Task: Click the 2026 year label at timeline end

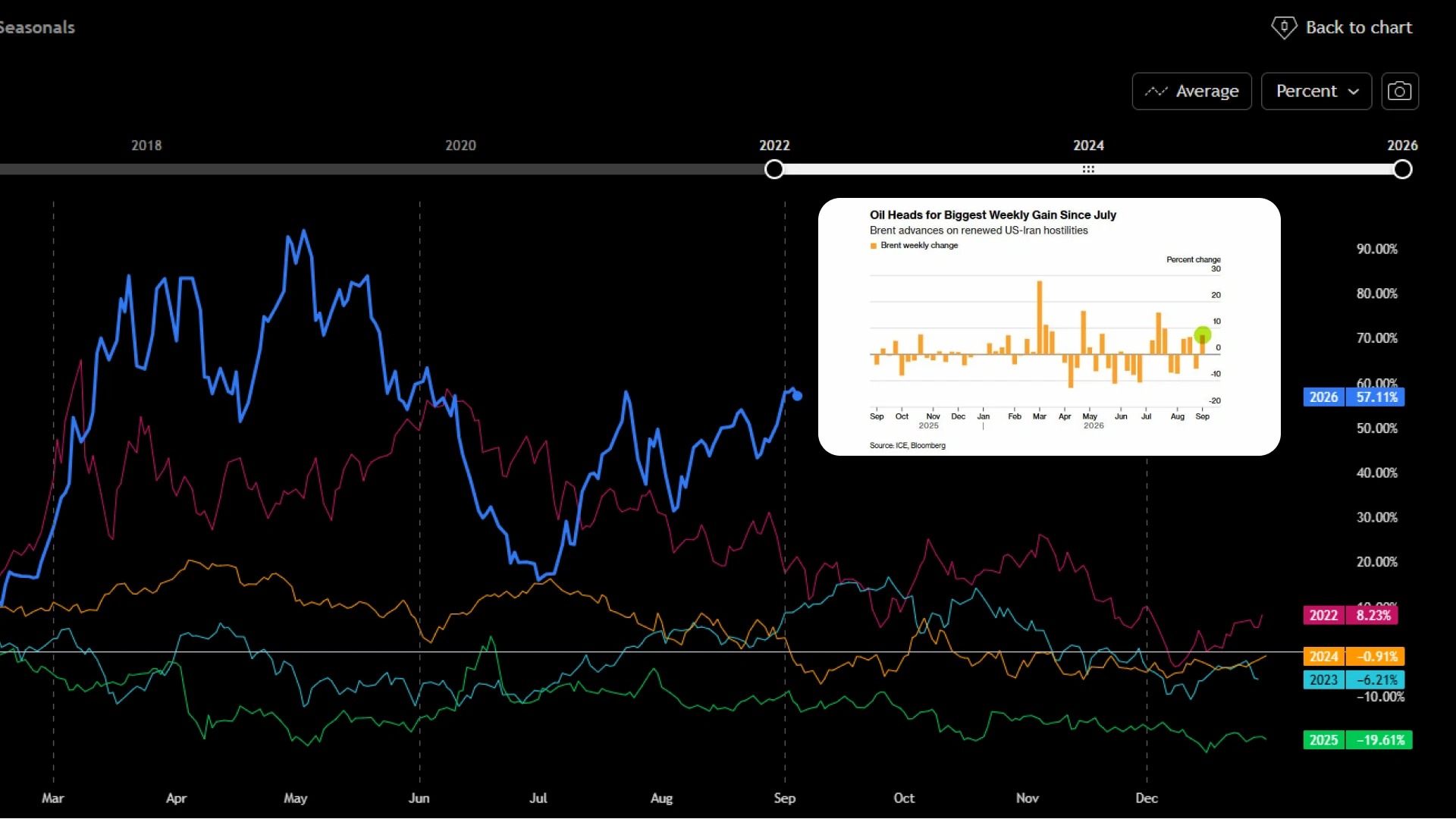Action: (1402, 146)
